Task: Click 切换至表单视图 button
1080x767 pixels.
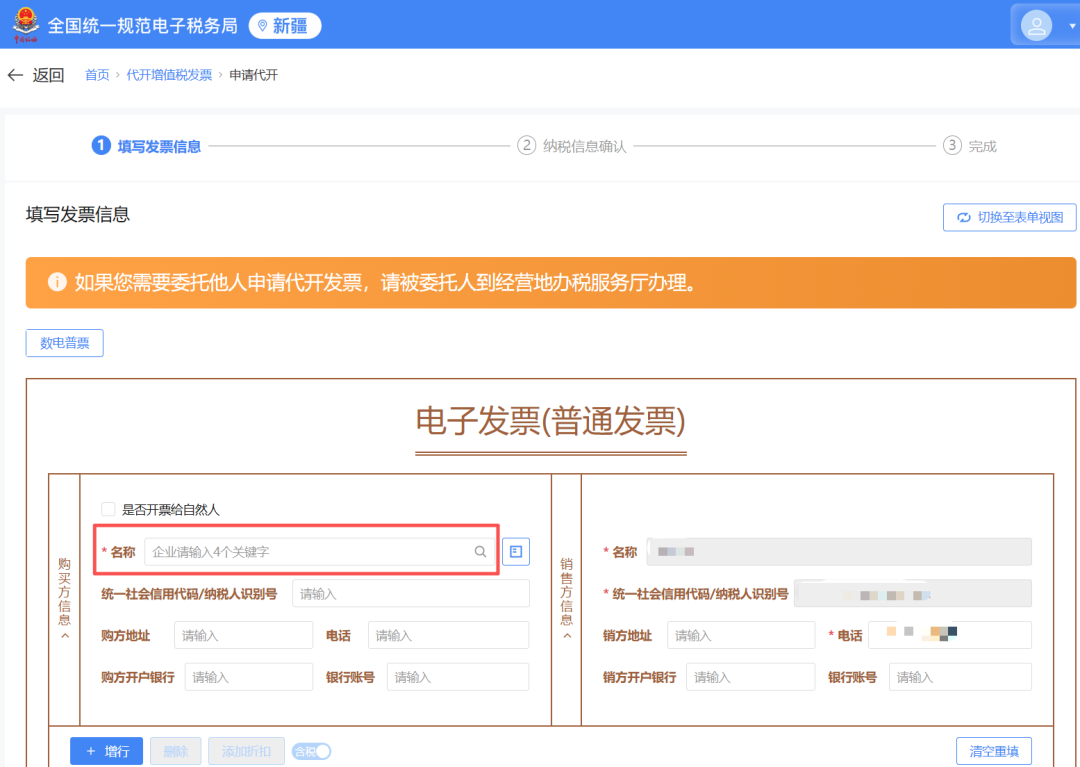Action: (1009, 218)
